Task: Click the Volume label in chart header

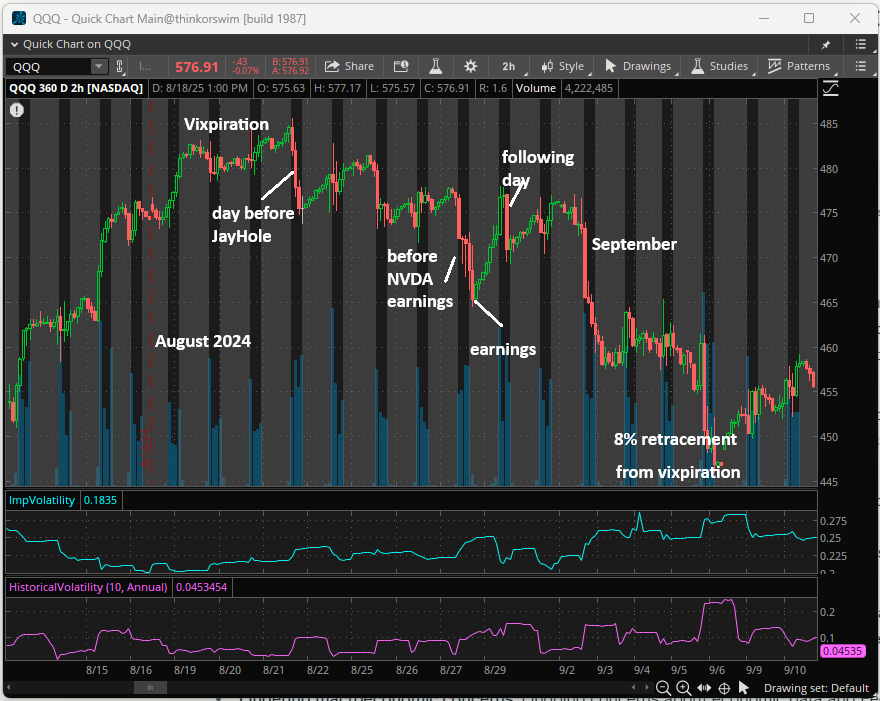Action: coord(535,88)
